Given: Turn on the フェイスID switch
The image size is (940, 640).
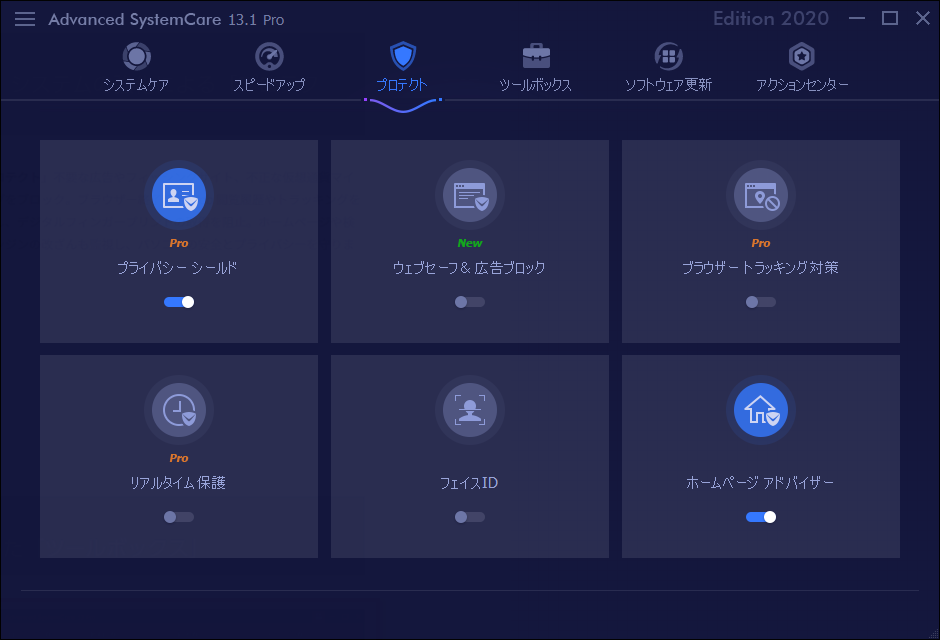Looking at the screenshot, I should pos(470,517).
